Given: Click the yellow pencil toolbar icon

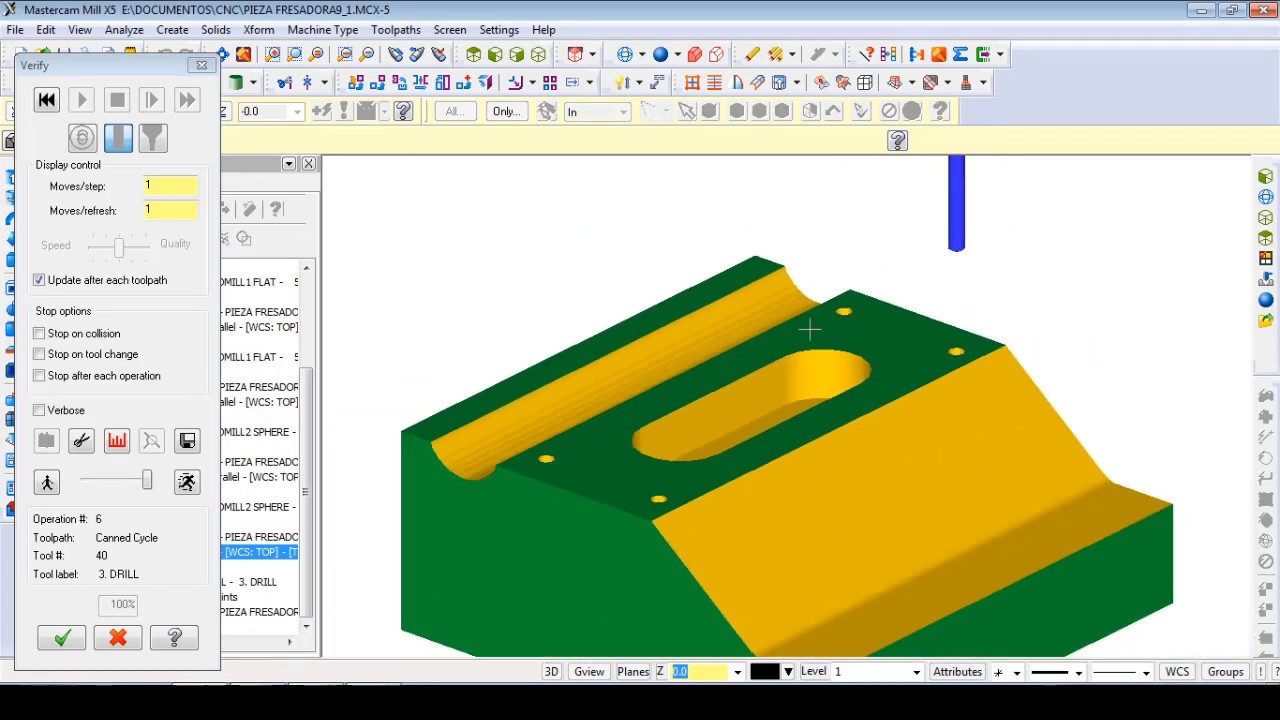Looking at the screenshot, I should coord(752,54).
